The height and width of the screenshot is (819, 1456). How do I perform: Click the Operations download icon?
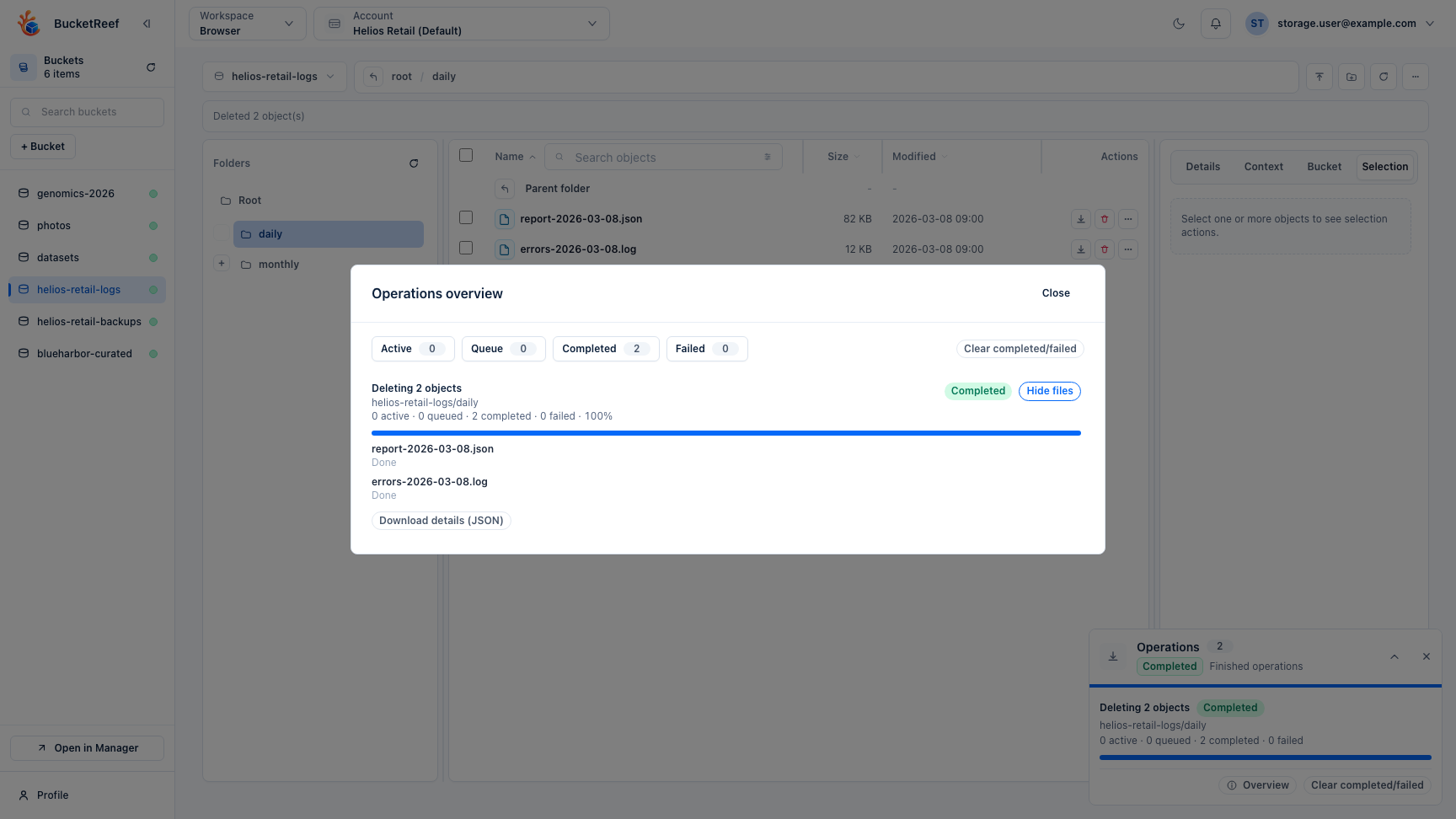(x=1113, y=656)
